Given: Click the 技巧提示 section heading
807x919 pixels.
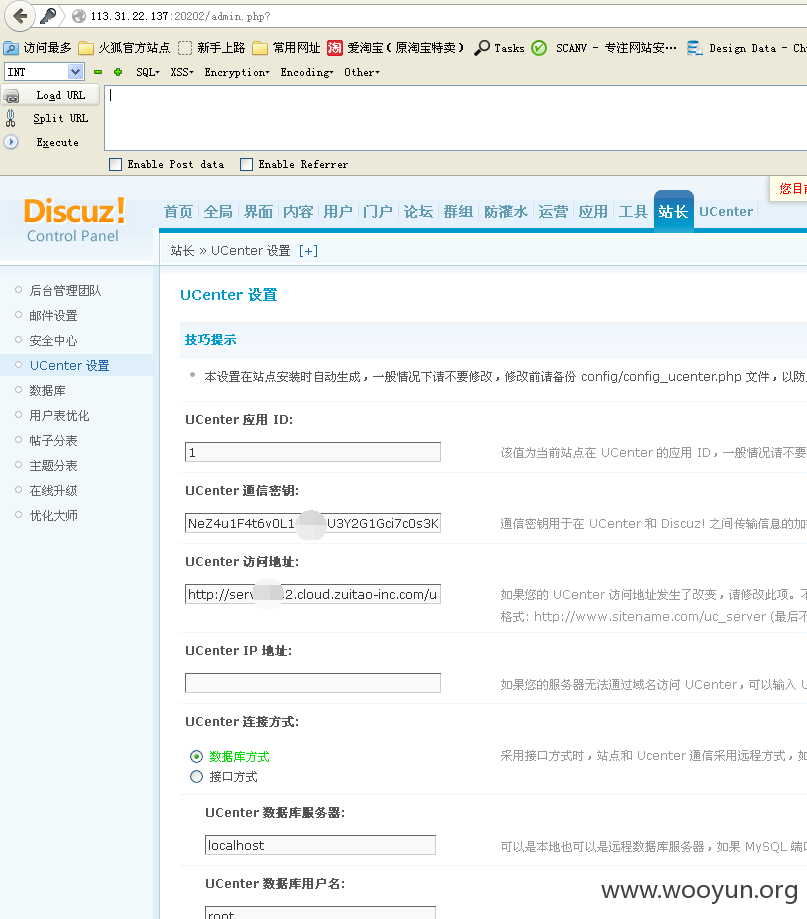Looking at the screenshot, I should tap(210, 340).
